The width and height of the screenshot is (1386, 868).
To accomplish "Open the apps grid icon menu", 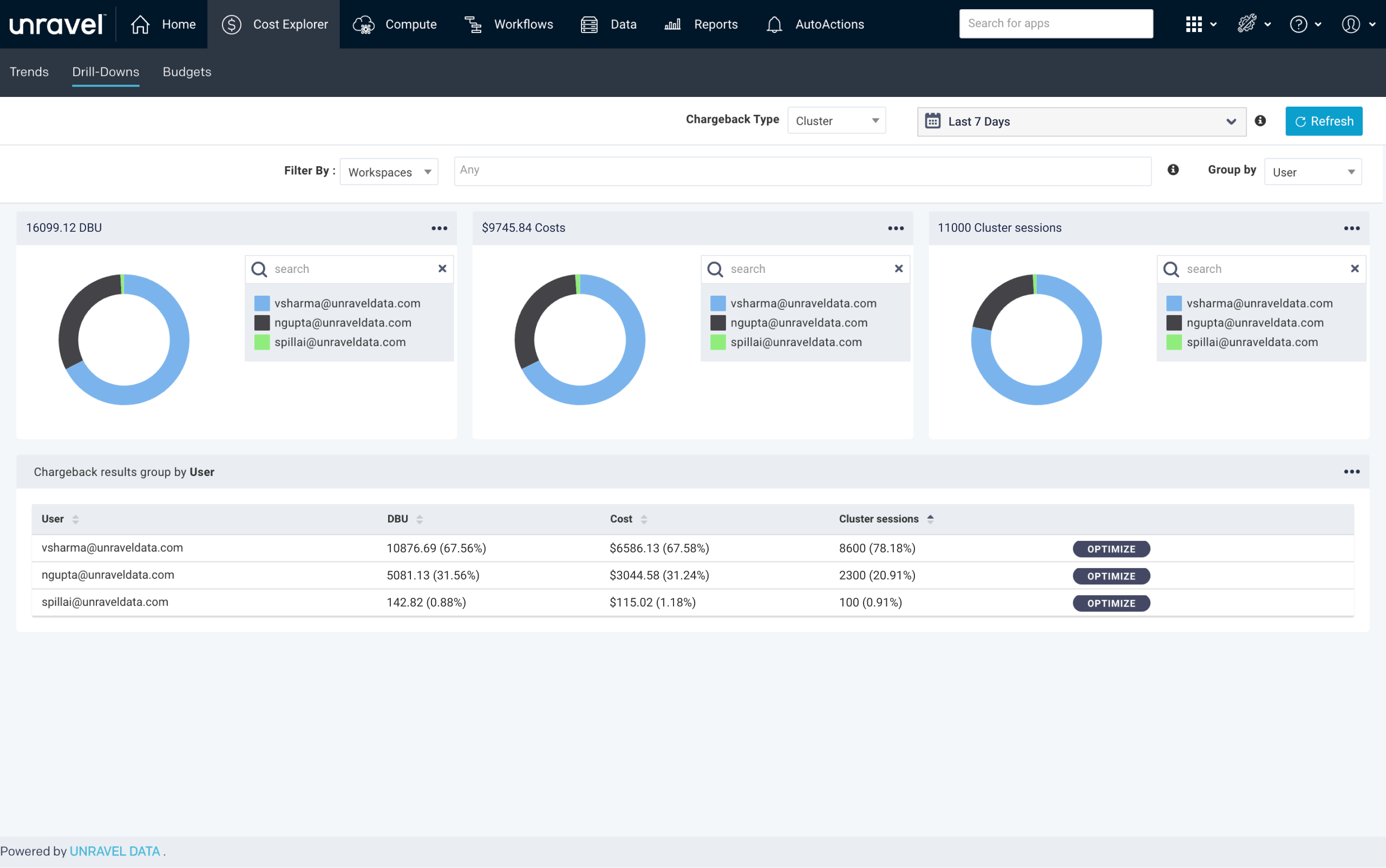I will [x=1194, y=24].
